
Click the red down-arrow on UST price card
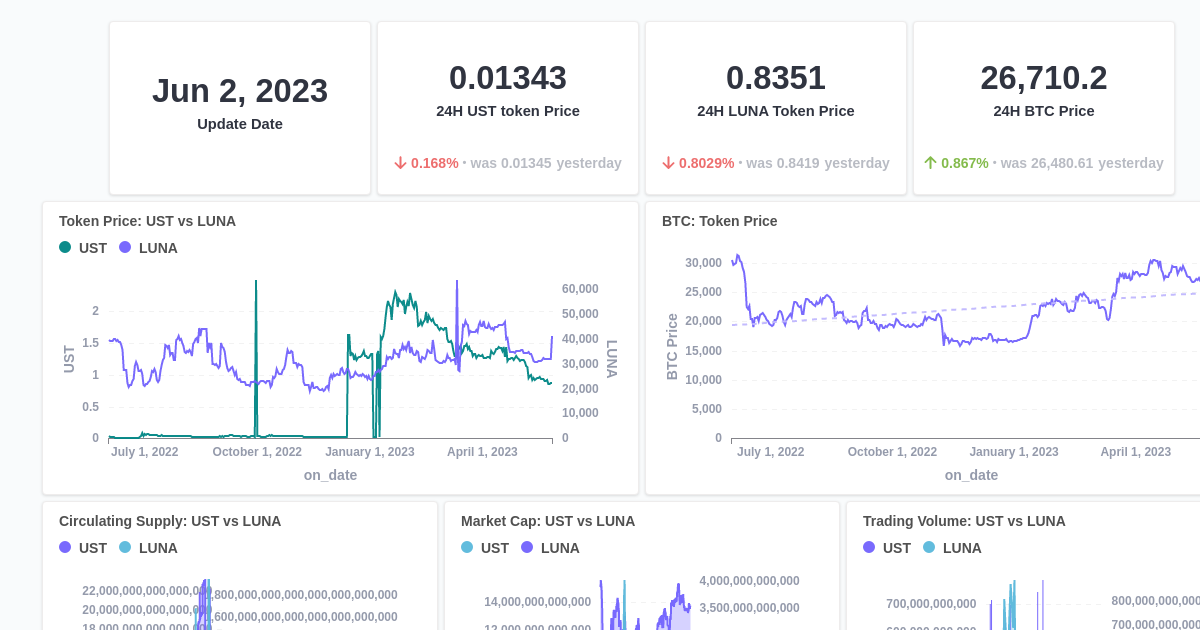click(x=399, y=162)
